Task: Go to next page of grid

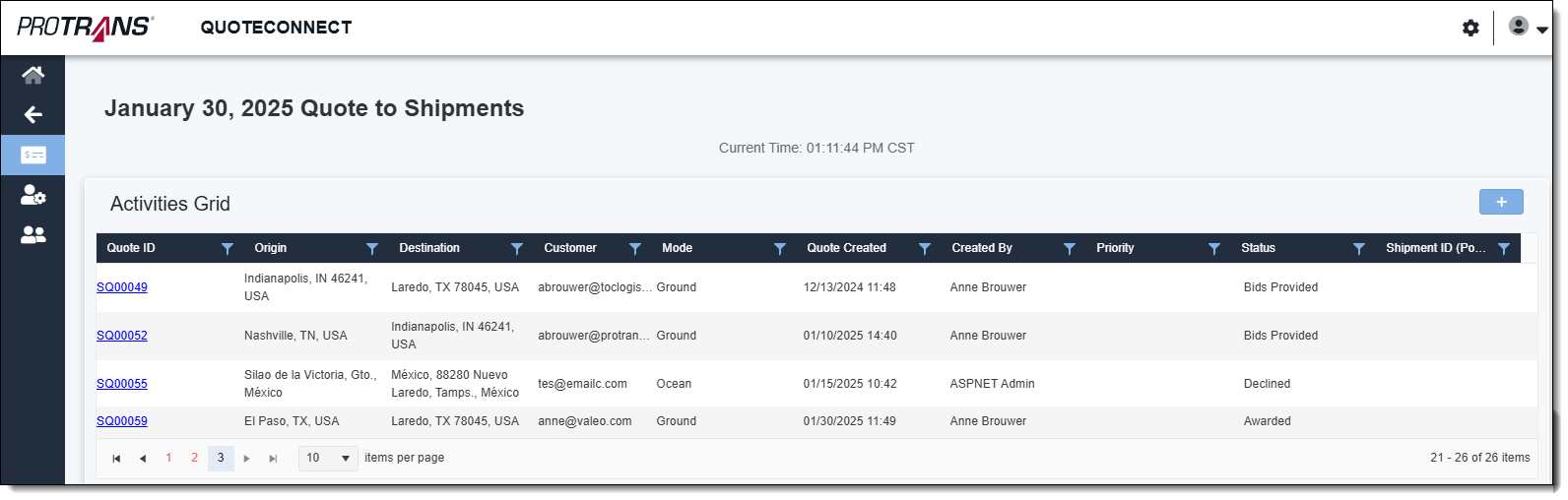Action: 246,459
